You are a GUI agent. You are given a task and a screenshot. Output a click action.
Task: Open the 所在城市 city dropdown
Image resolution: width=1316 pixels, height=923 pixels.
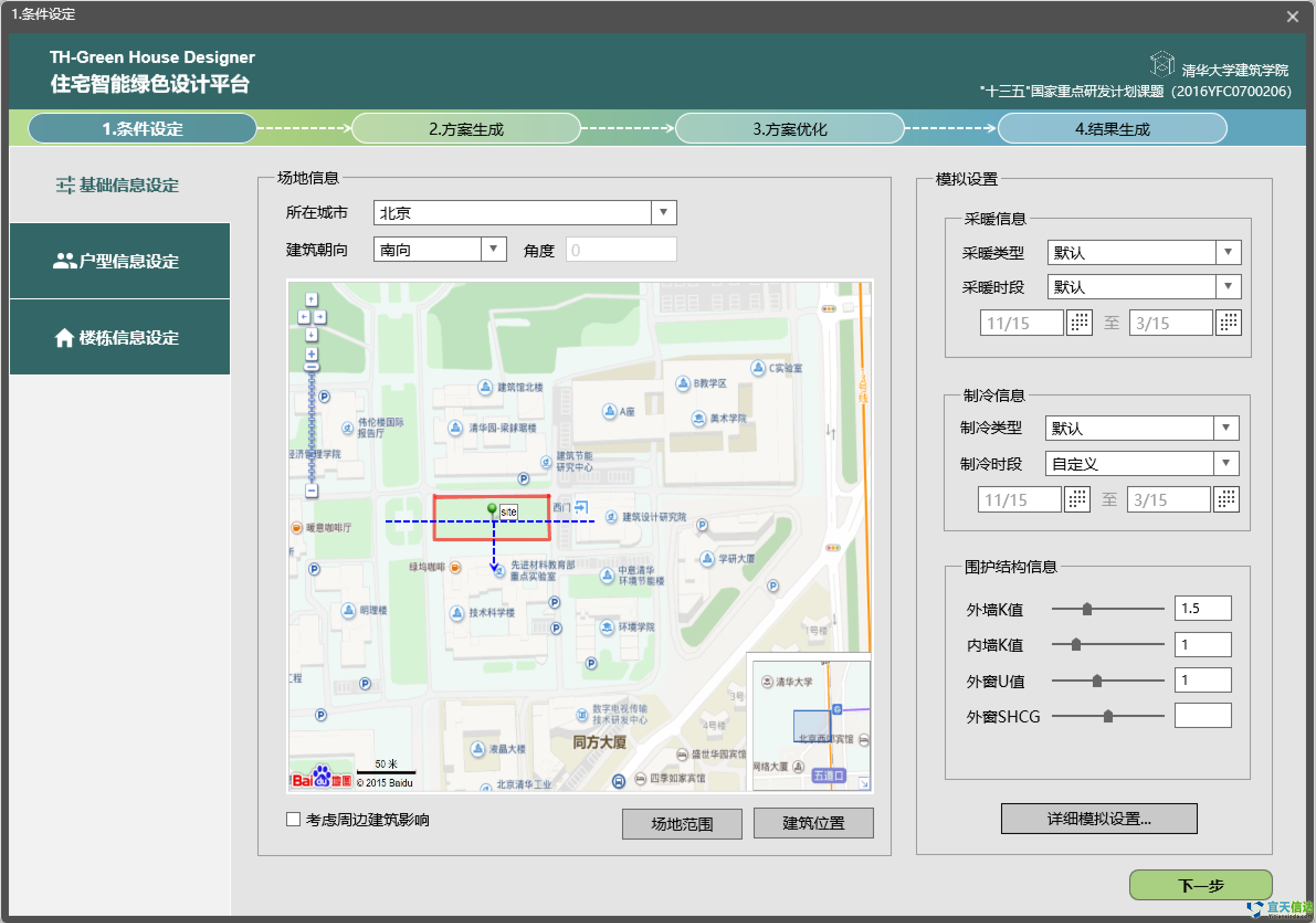663,212
